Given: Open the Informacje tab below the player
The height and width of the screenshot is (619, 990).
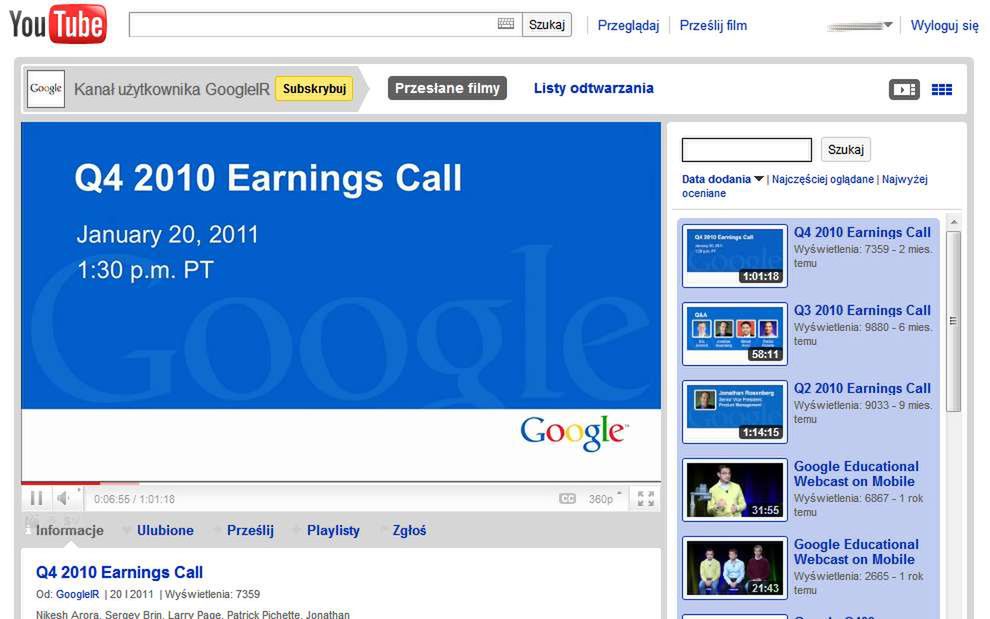Looking at the screenshot, I should (69, 530).
